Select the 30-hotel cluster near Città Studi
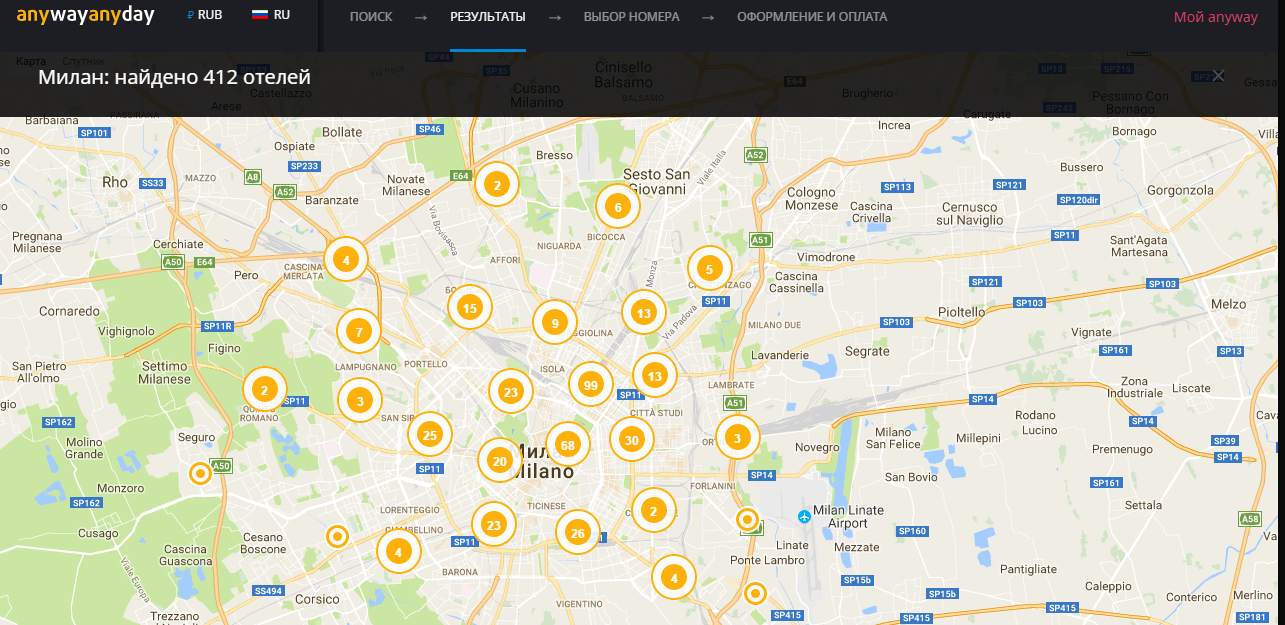Image resolution: width=1285 pixels, height=625 pixels. [631, 439]
